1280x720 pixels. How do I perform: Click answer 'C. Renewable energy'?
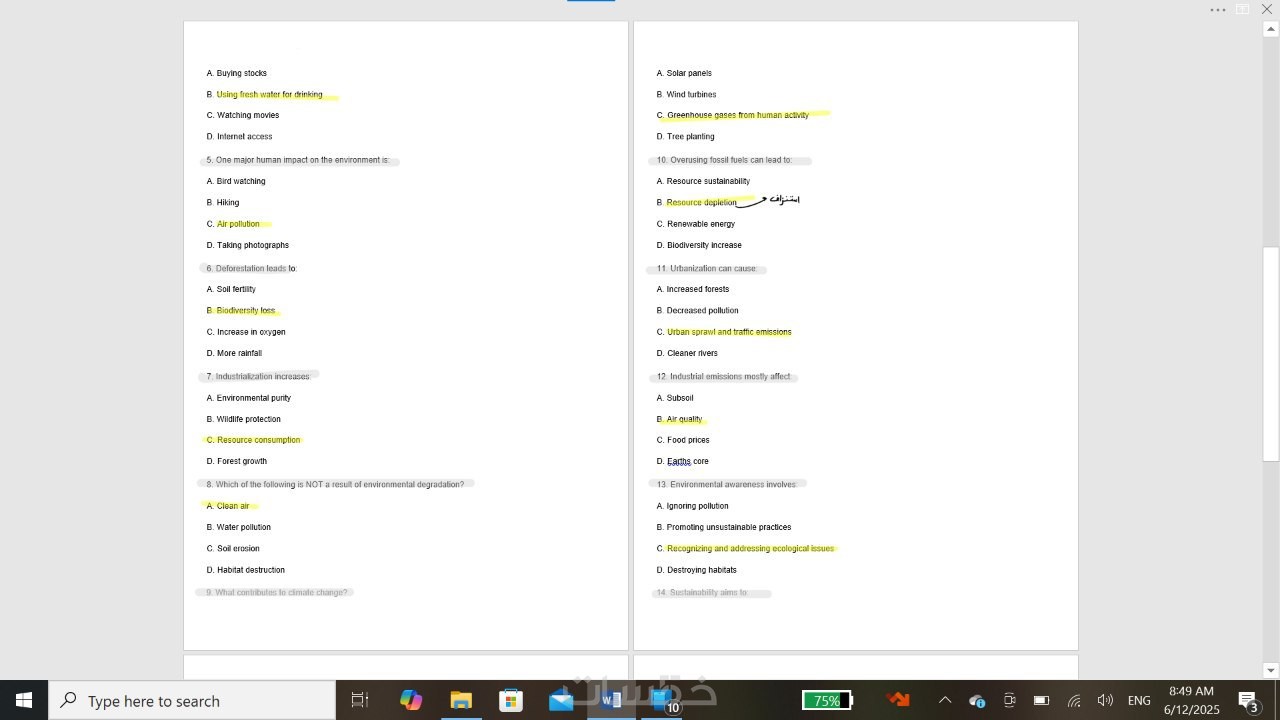coord(696,224)
